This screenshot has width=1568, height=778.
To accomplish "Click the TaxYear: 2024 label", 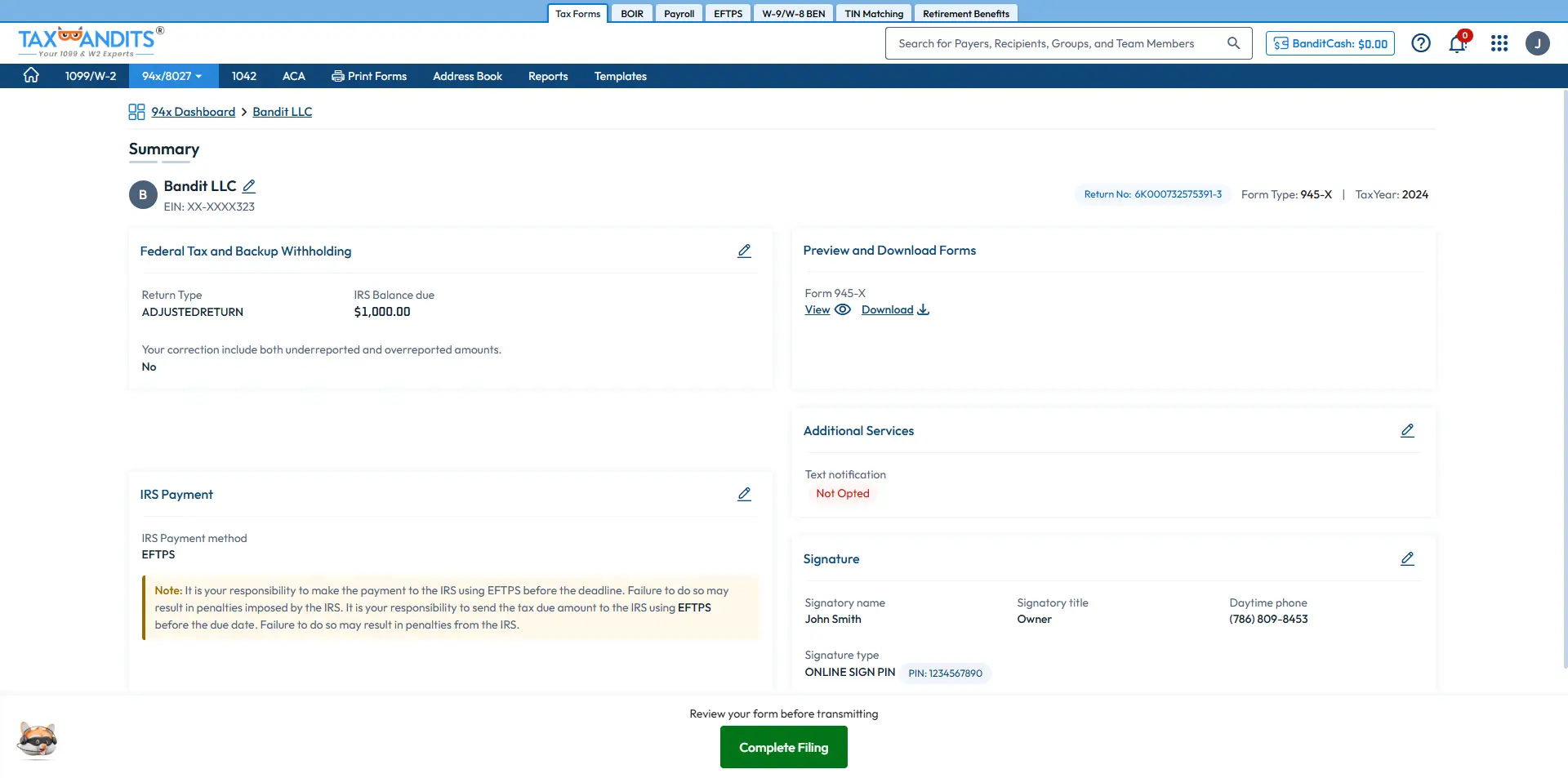I will (1392, 194).
